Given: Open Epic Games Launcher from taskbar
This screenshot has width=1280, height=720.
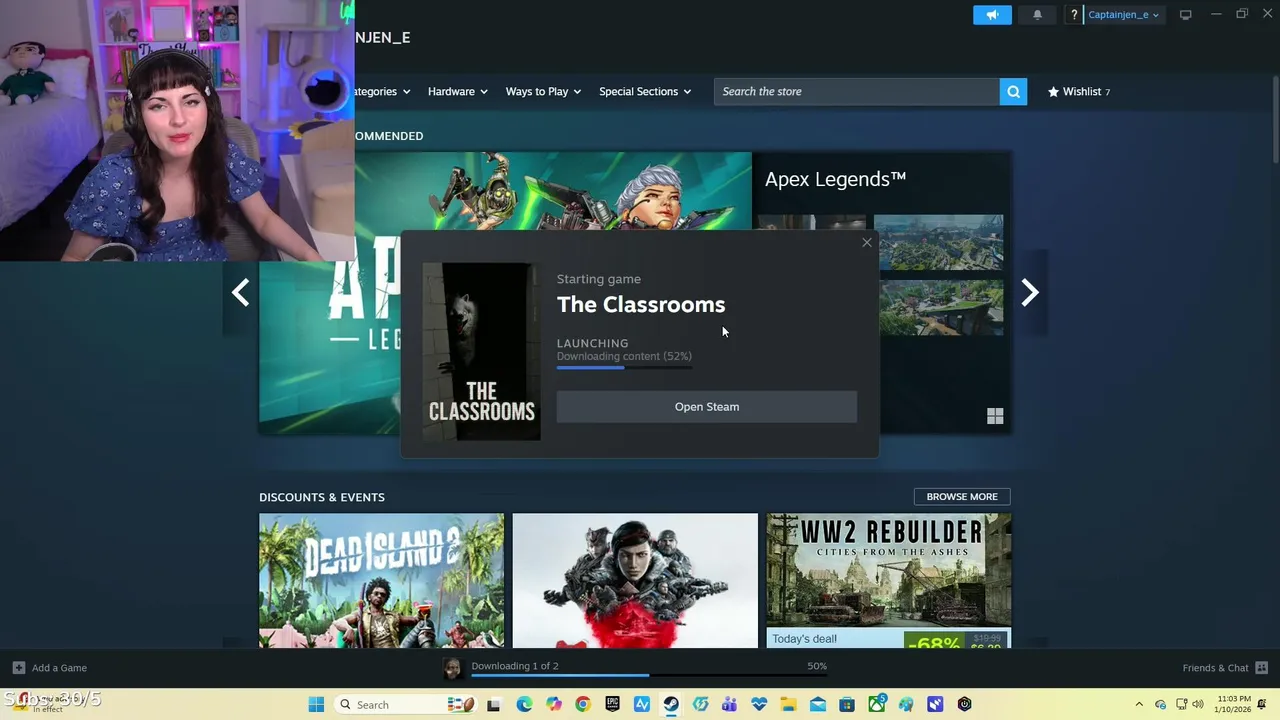Looking at the screenshot, I should [x=612, y=704].
